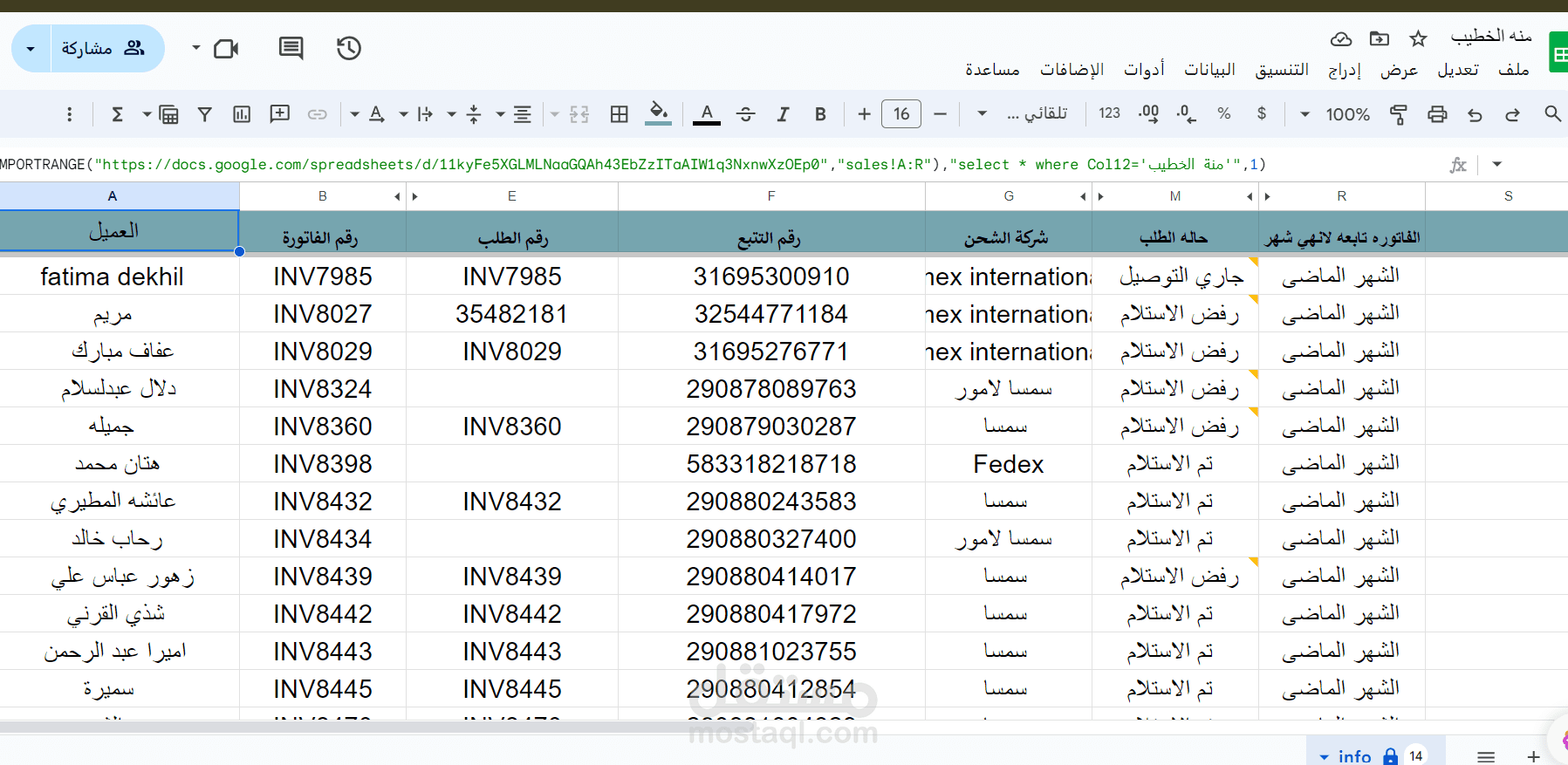
Task: Open the fill color bucket picker
Action: point(659,113)
